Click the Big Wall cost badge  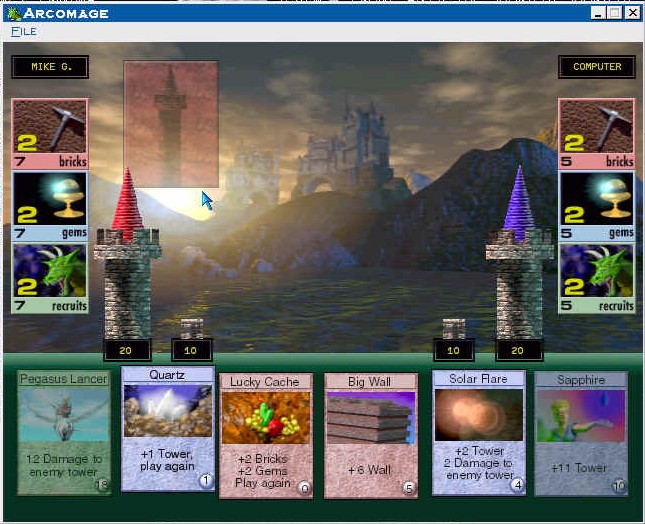click(409, 488)
